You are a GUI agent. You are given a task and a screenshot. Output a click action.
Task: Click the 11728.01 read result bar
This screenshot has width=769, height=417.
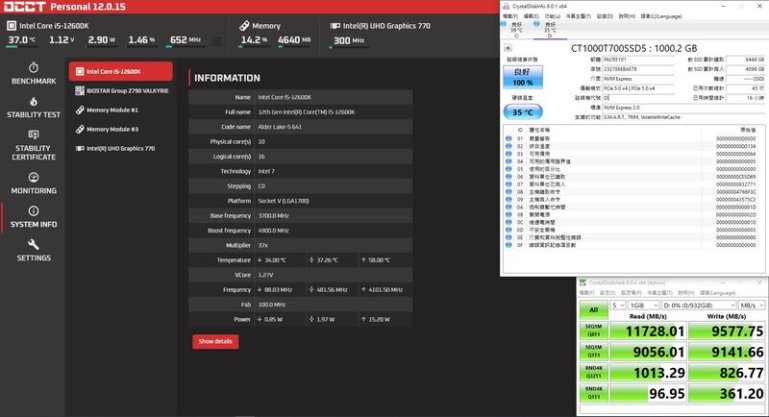pos(647,331)
